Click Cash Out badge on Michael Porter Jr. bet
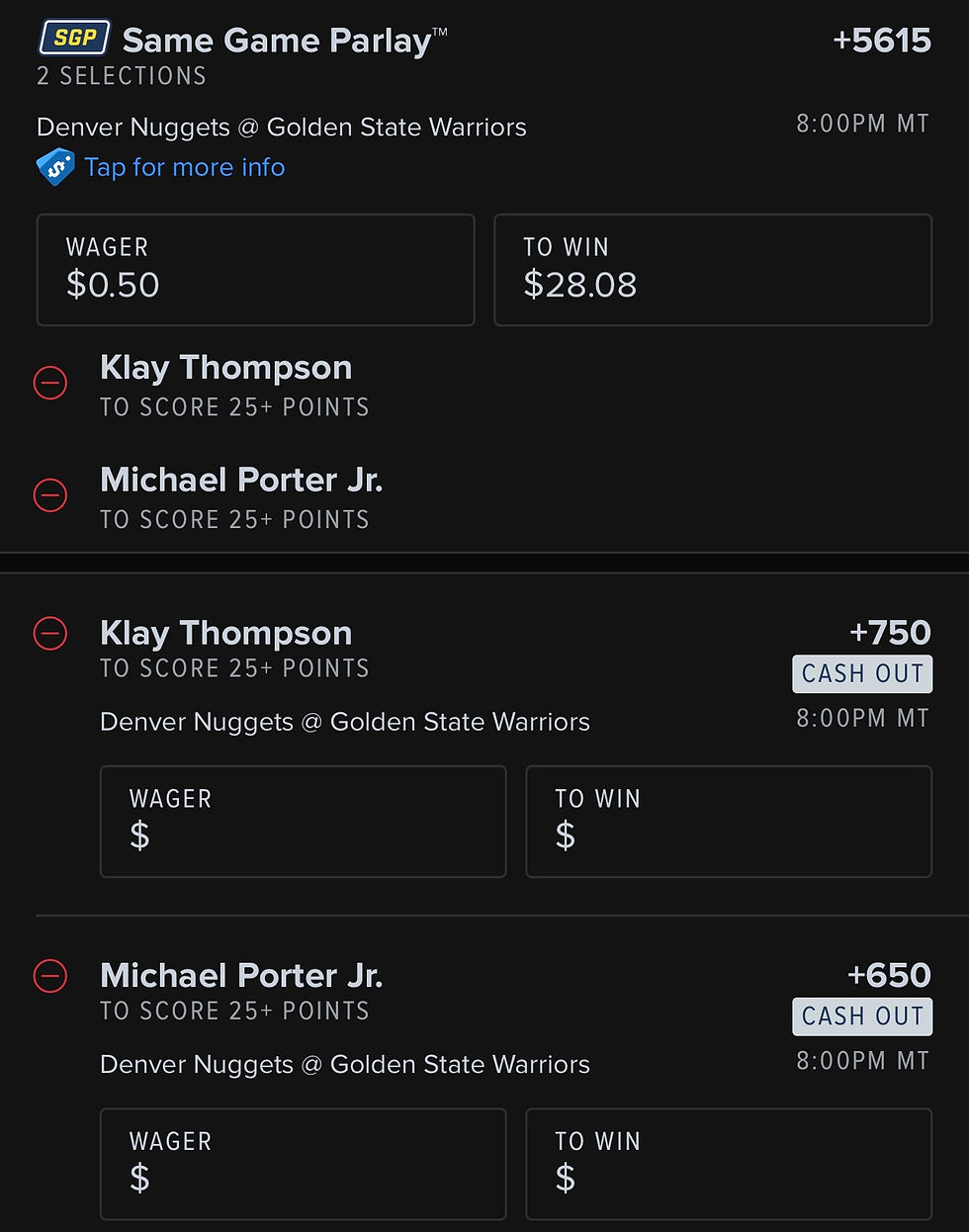 (x=861, y=1016)
